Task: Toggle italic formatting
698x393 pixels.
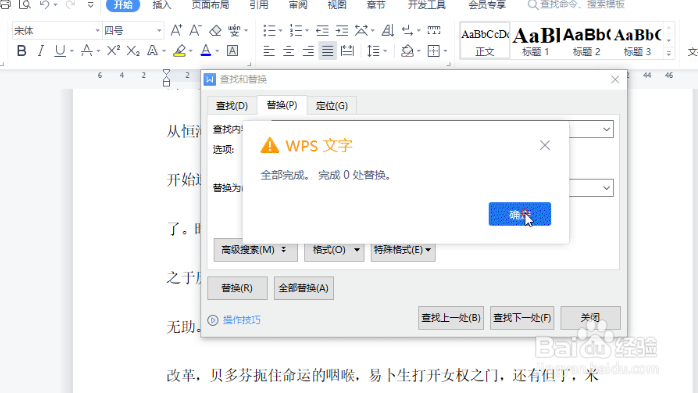Action: tap(41, 51)
